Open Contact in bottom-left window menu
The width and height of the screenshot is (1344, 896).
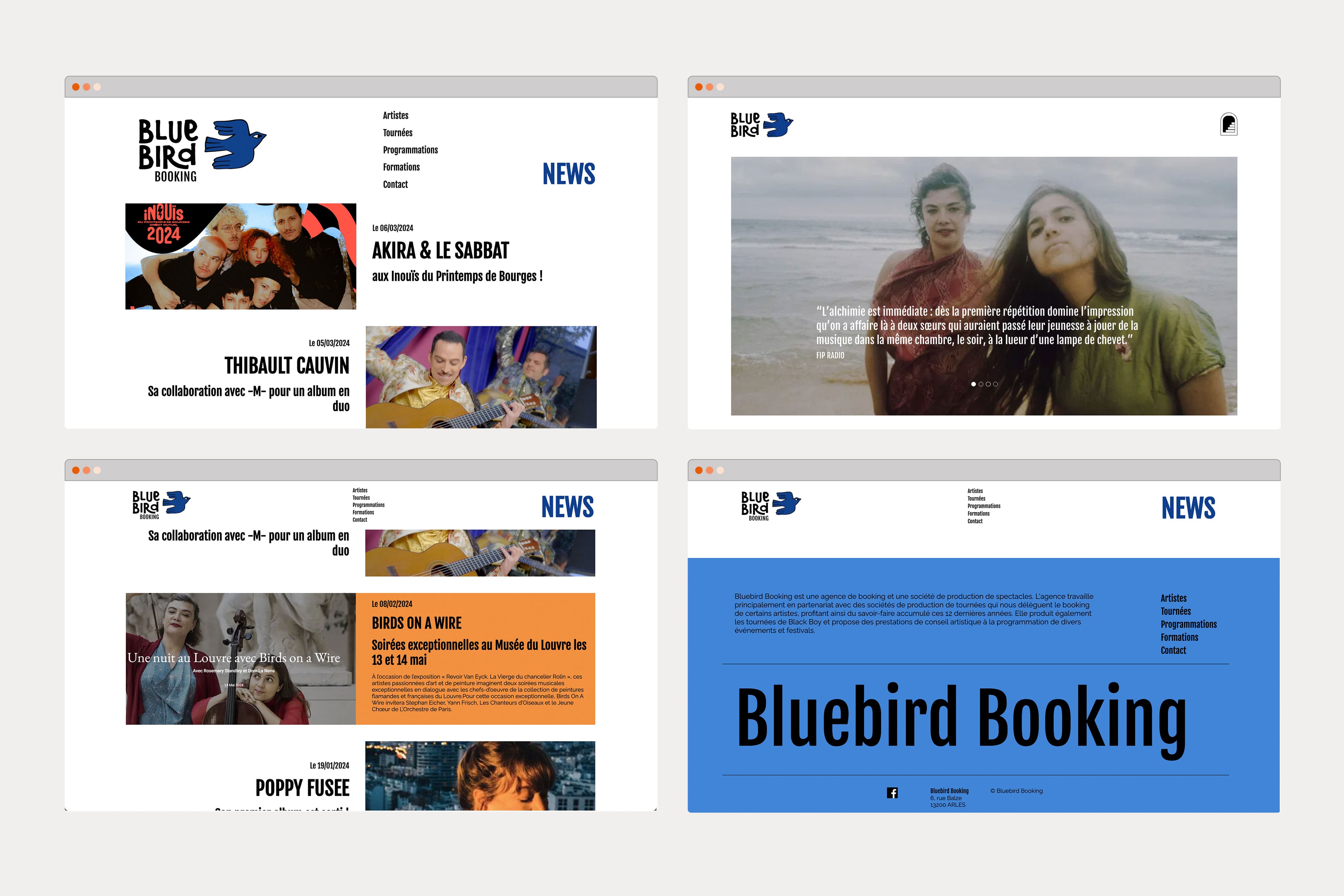360,520
